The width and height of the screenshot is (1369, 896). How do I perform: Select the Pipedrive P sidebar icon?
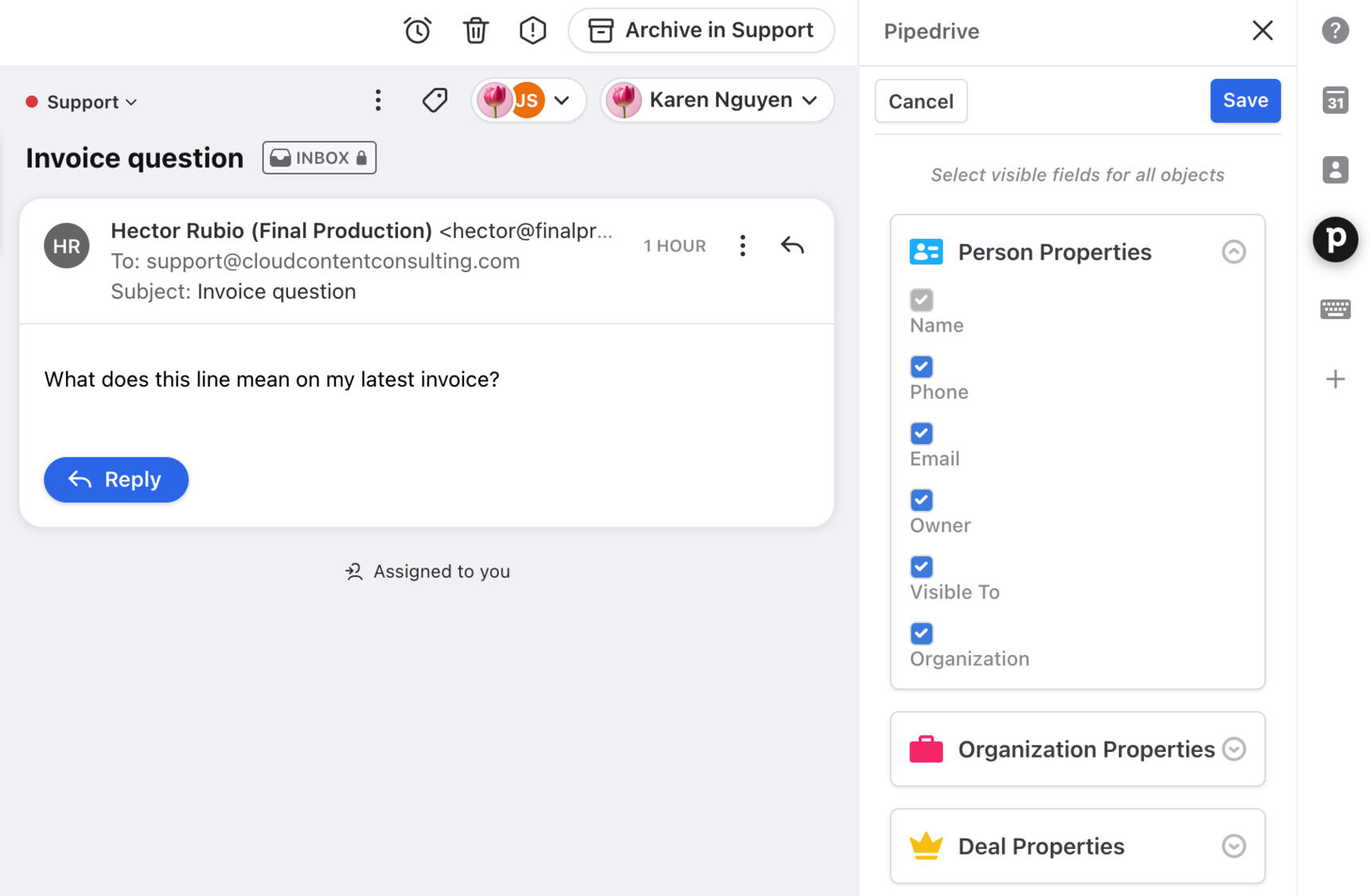[1335, 239]
